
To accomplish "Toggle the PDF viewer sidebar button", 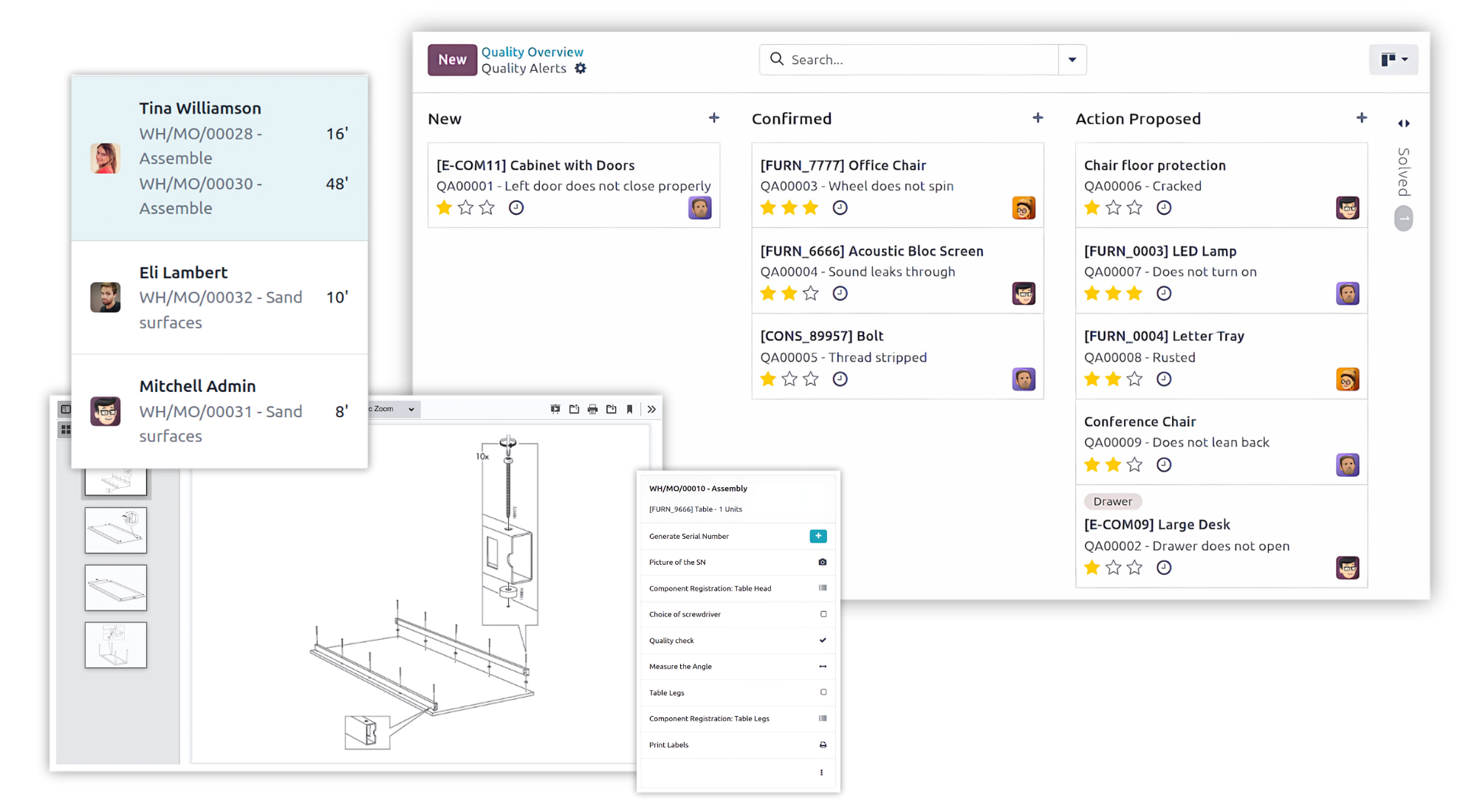I will (66, 409).
